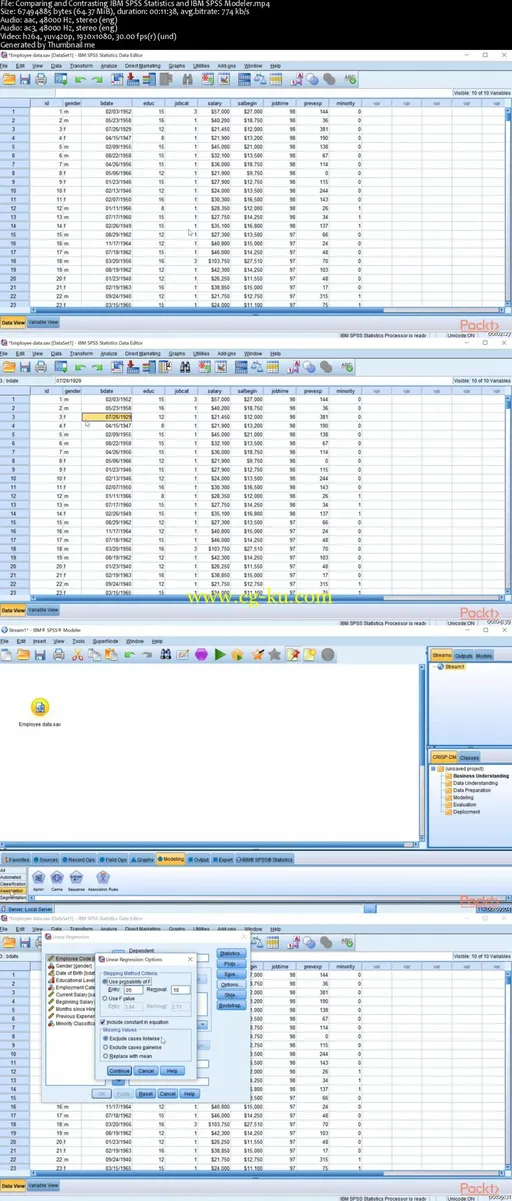
Task: Switch to the Models tab in Modeler
Action: click(483, 655)
